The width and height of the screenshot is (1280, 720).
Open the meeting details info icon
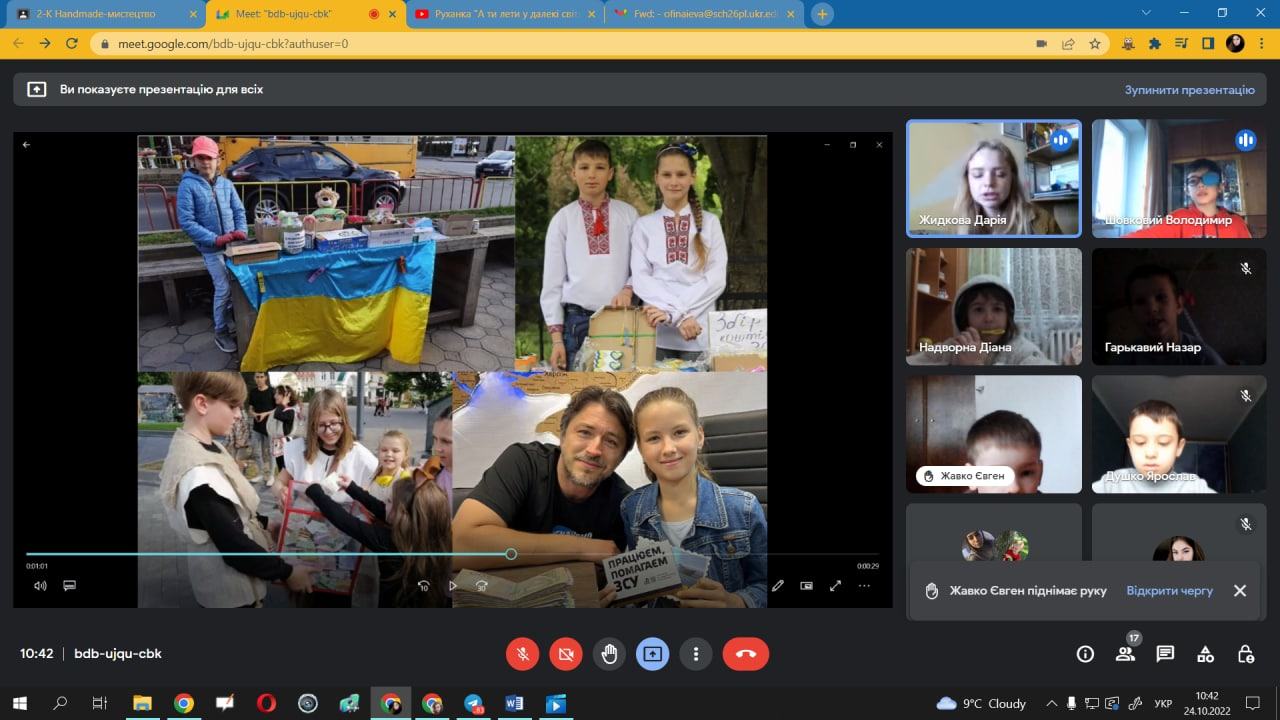pos(1085,654)
